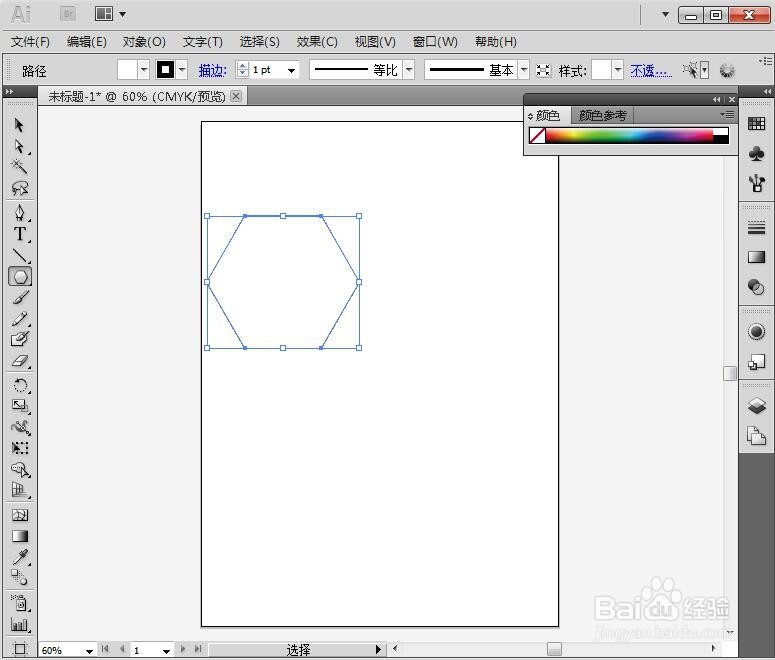Select the Pencil tool
This screenshot has width=775, height=660.
click(x=20, y=318)
